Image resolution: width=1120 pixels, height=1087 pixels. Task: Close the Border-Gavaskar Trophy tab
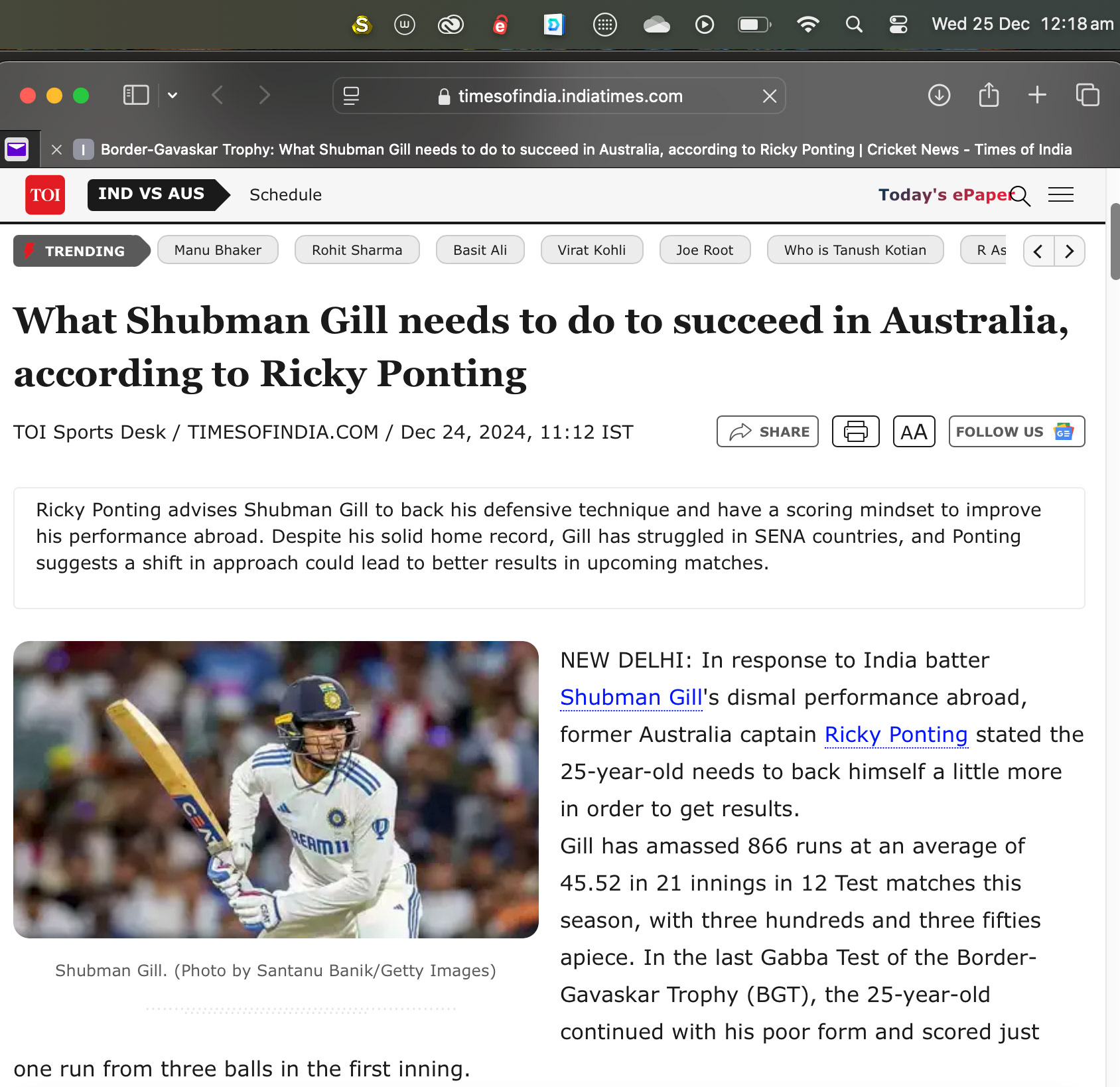pos(57,150)
